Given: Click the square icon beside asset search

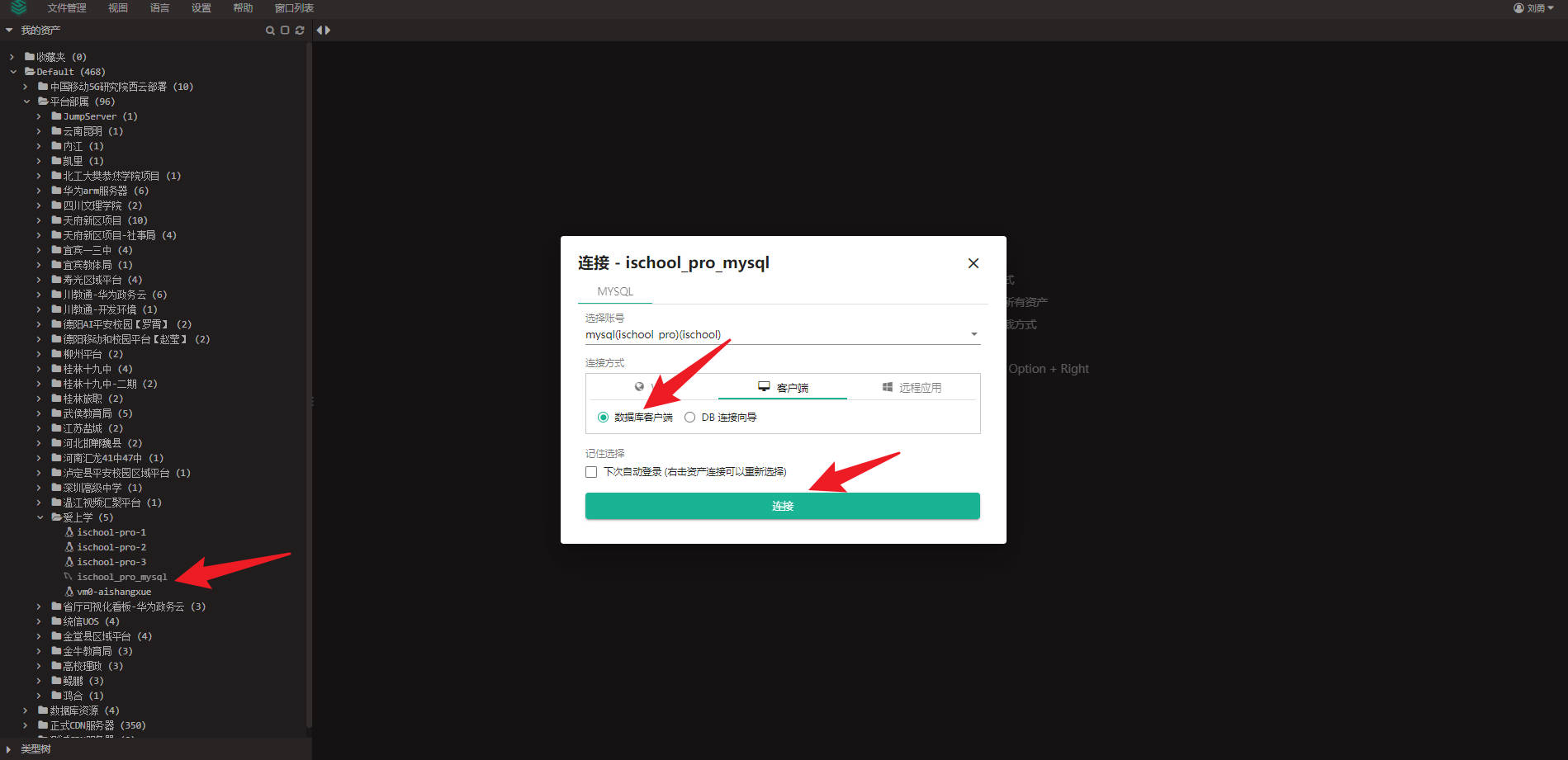Looking at the screenshot, I should pos(285,31).
